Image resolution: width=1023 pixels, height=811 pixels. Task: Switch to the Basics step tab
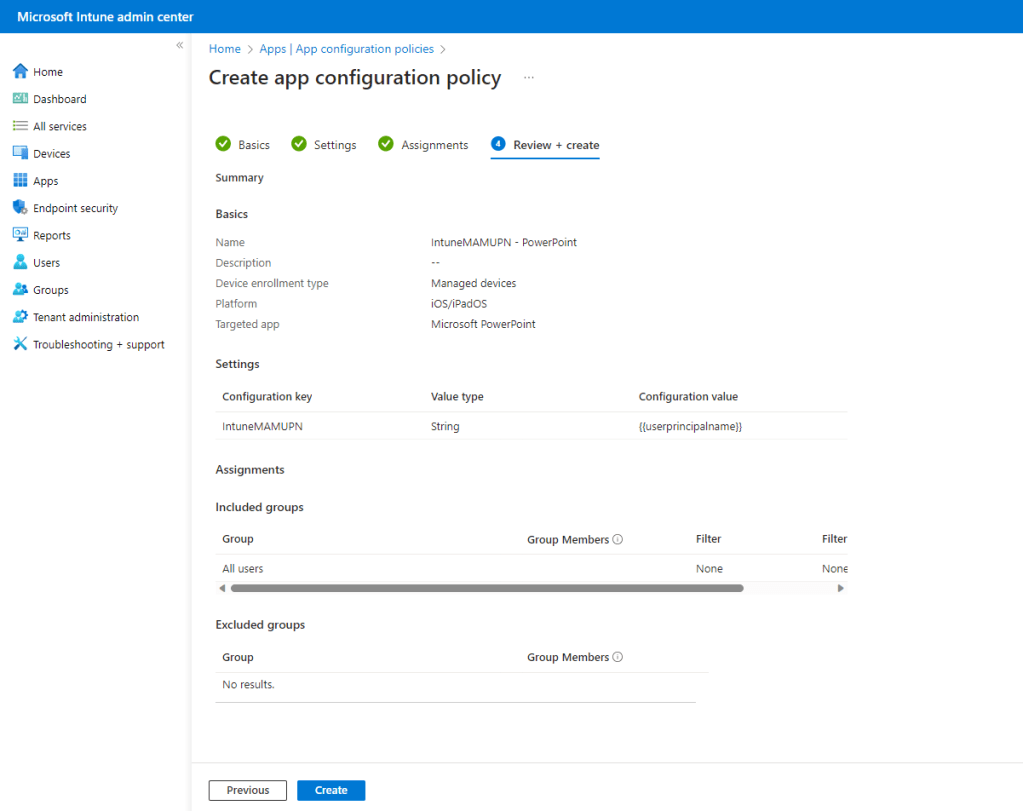(x=243, y=145)
